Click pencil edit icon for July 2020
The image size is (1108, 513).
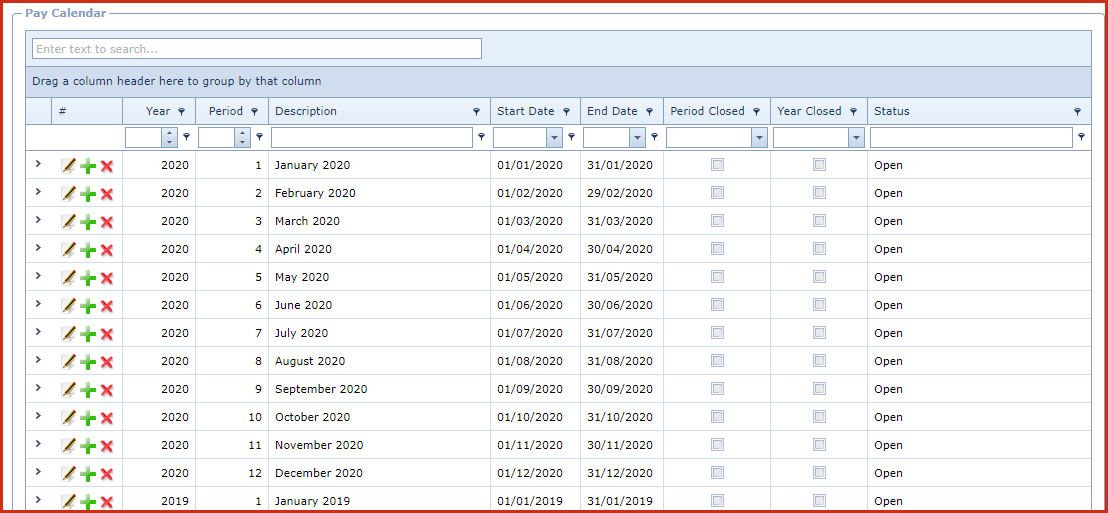[x=68, y=334]
